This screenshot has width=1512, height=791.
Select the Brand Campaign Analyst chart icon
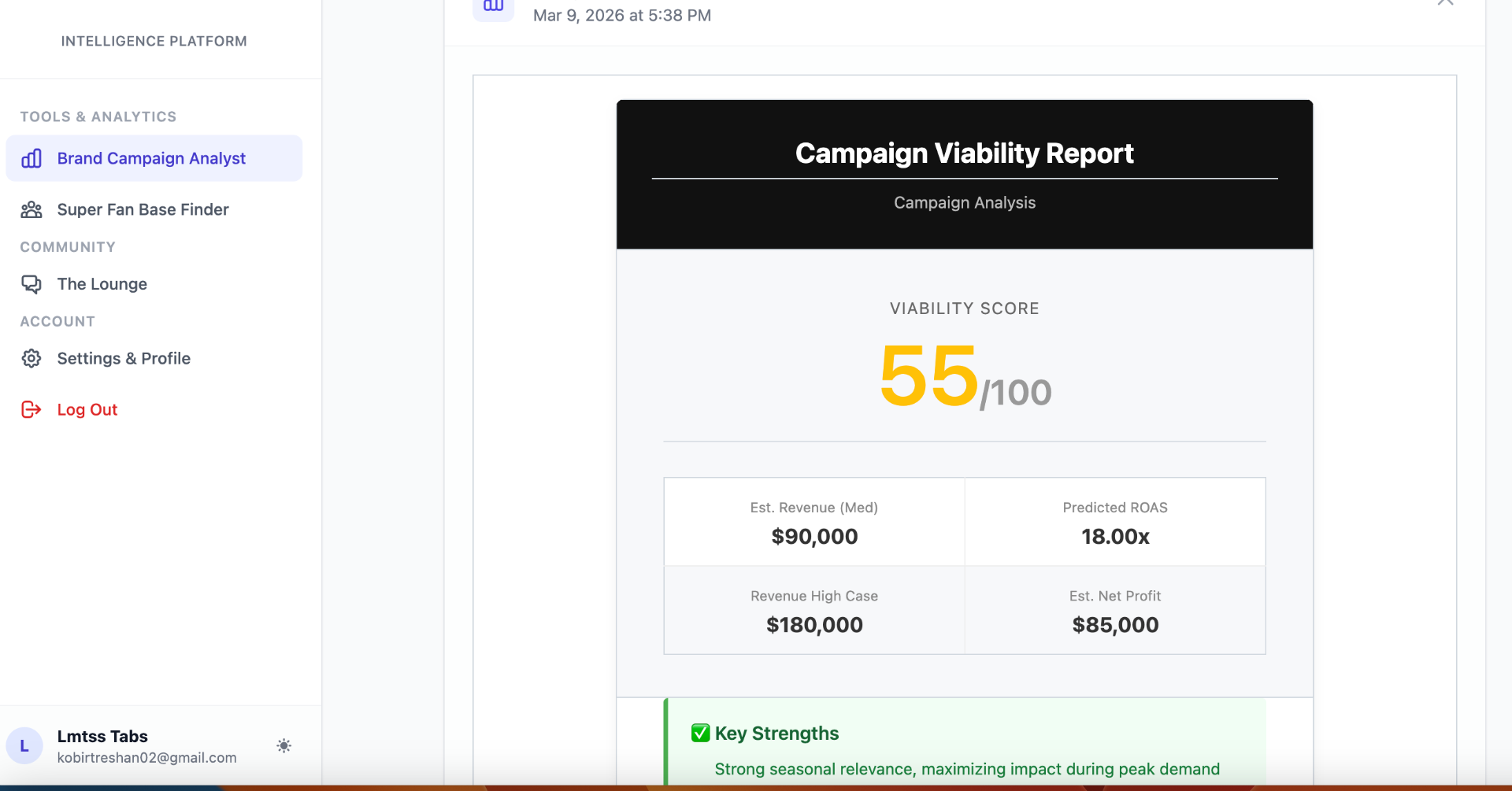click(31, 158)
